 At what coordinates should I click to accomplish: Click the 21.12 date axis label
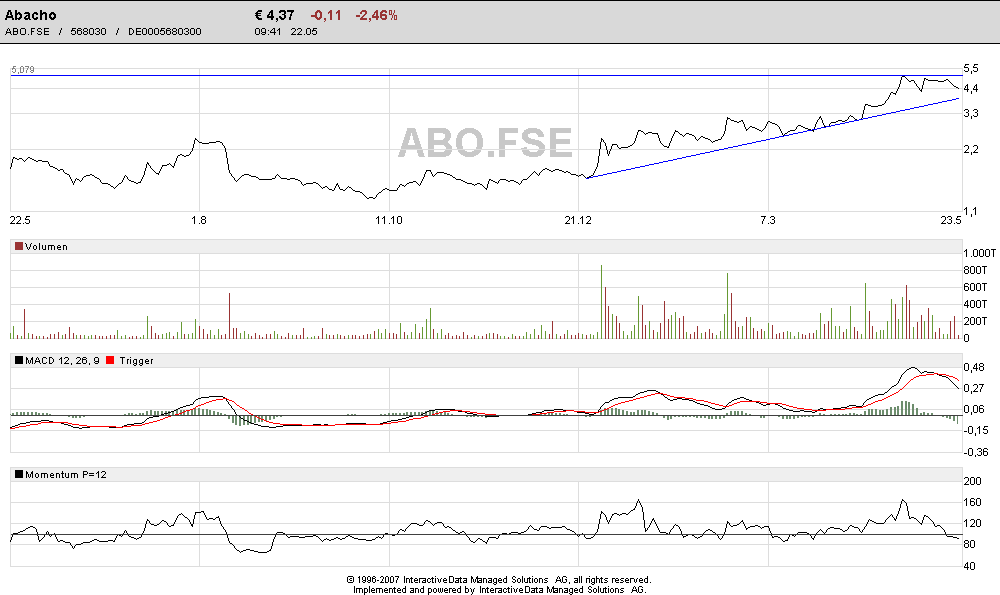point(577,220)
